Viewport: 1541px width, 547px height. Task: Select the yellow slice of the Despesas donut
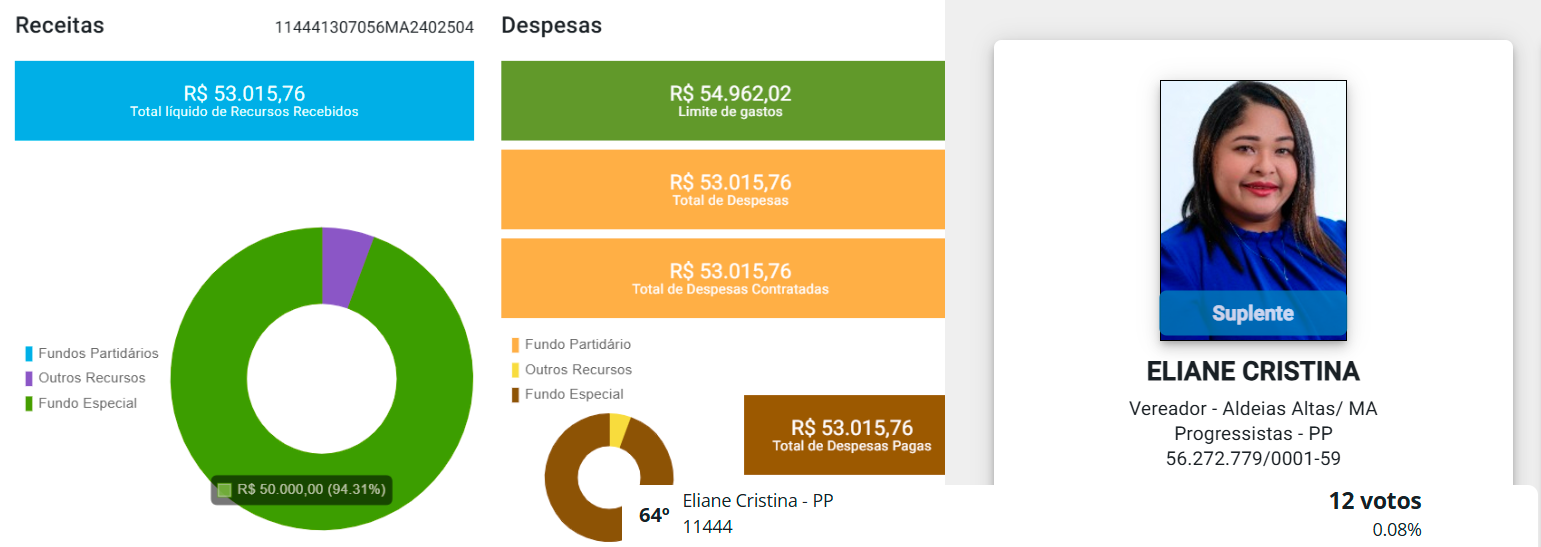pyautogui.click(x=619, y=430)
